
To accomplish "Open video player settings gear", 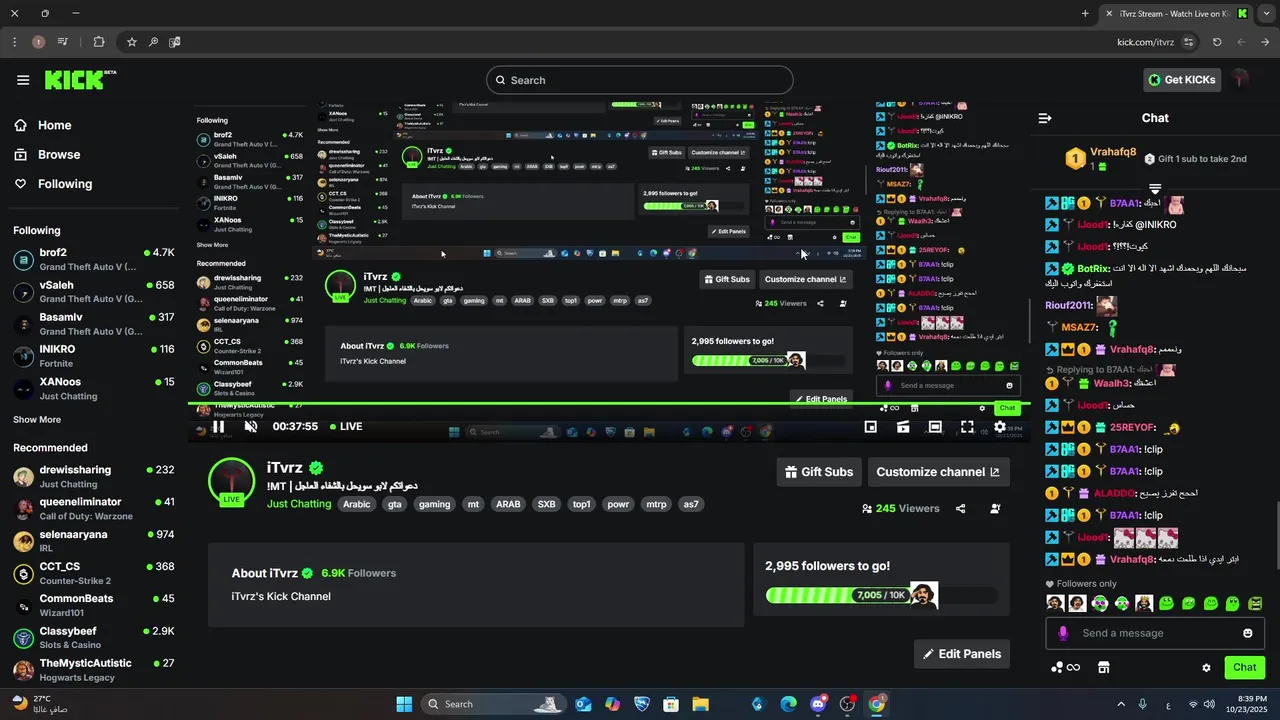I will coord(999,427).
